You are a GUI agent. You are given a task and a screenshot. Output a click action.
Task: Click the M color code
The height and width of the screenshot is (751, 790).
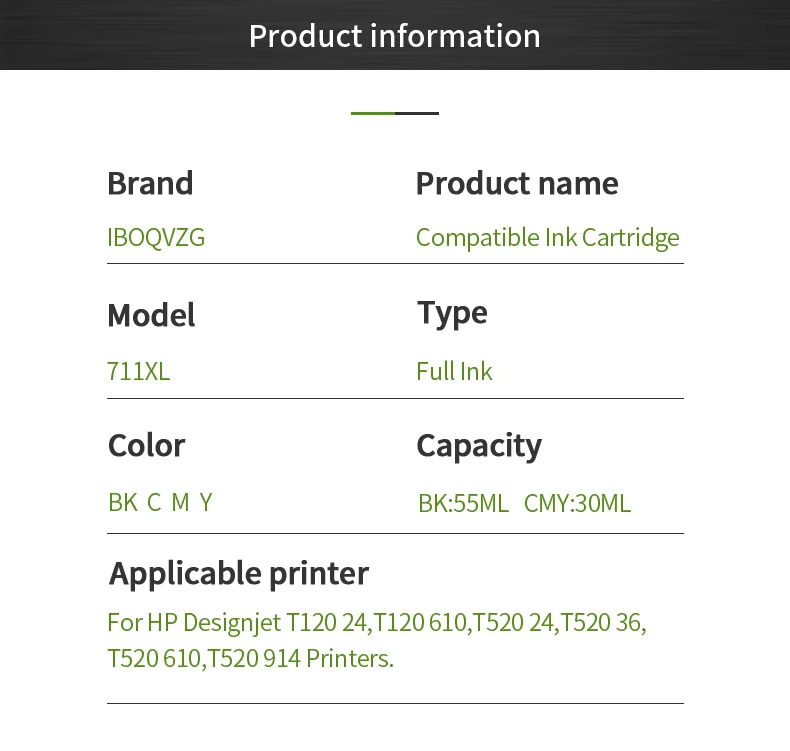pos(180,502)
